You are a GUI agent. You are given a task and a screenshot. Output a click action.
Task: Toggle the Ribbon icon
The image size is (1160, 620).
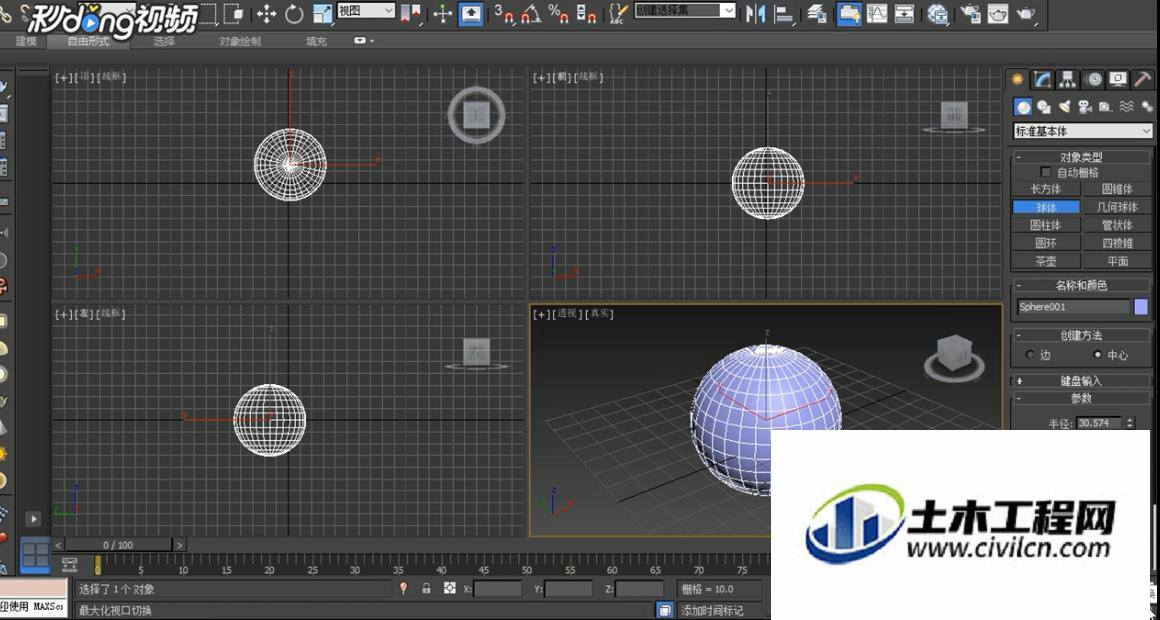click(x=848, y=13)
